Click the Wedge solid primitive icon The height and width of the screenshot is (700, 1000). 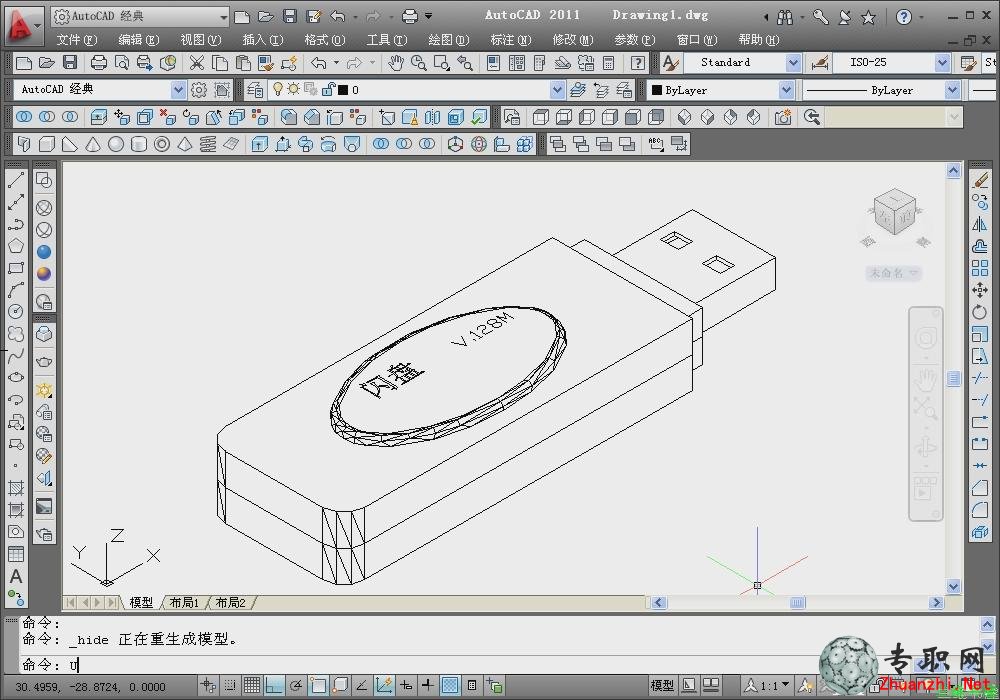[x=70, y=145]
